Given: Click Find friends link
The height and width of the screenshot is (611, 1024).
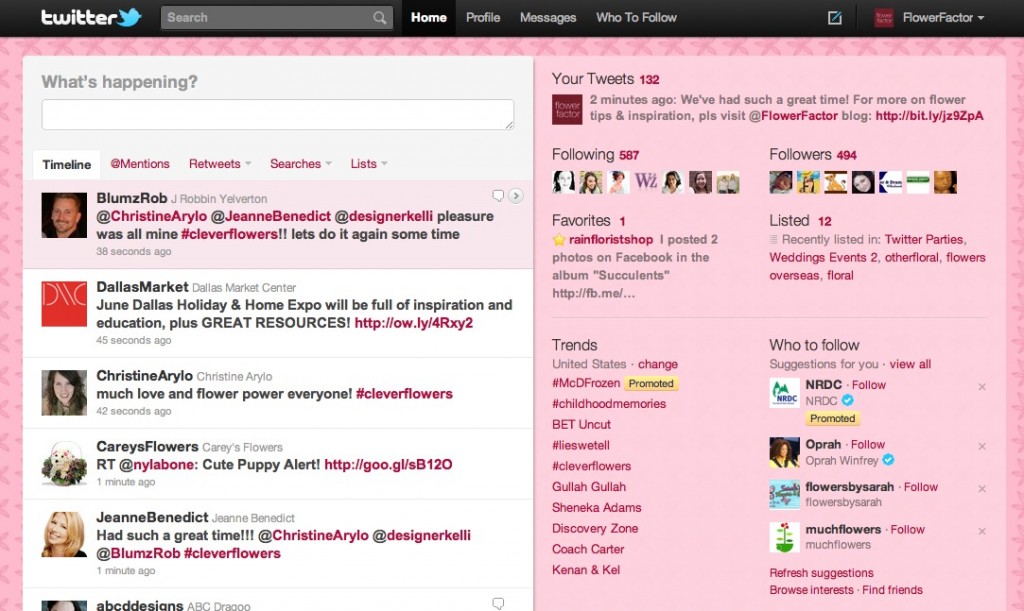Looking at the screenshot, I should click(x=892, y=590).
